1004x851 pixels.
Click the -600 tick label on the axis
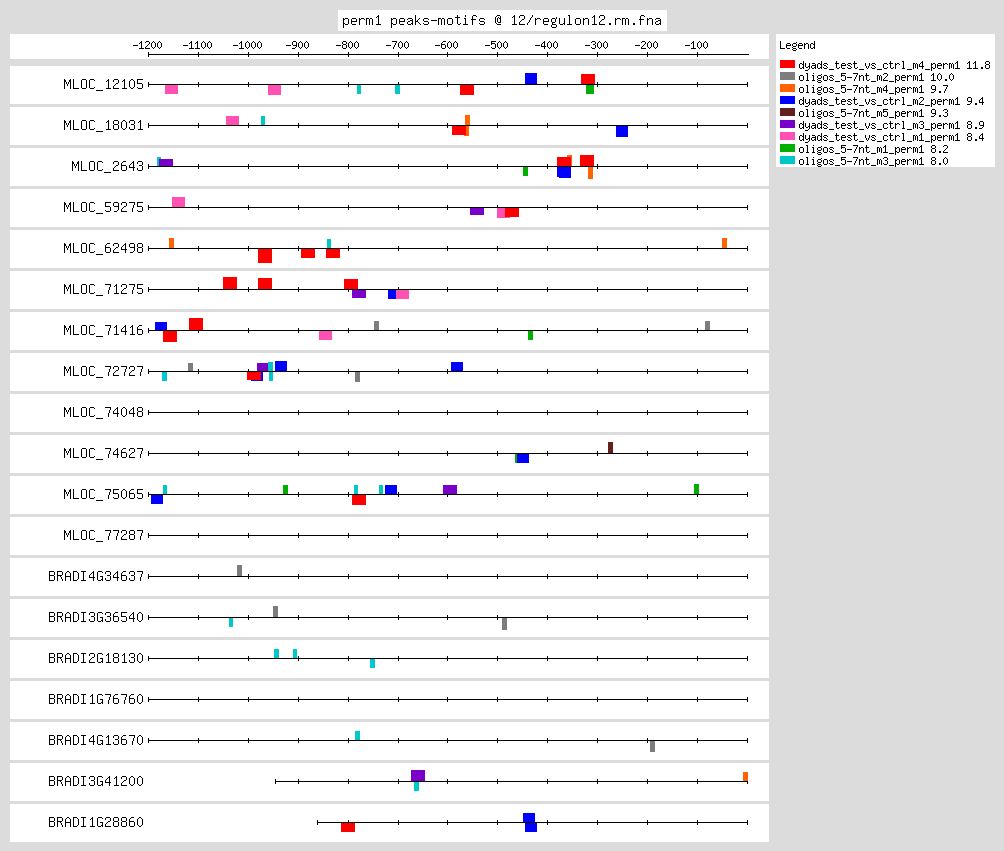(447, 46)
